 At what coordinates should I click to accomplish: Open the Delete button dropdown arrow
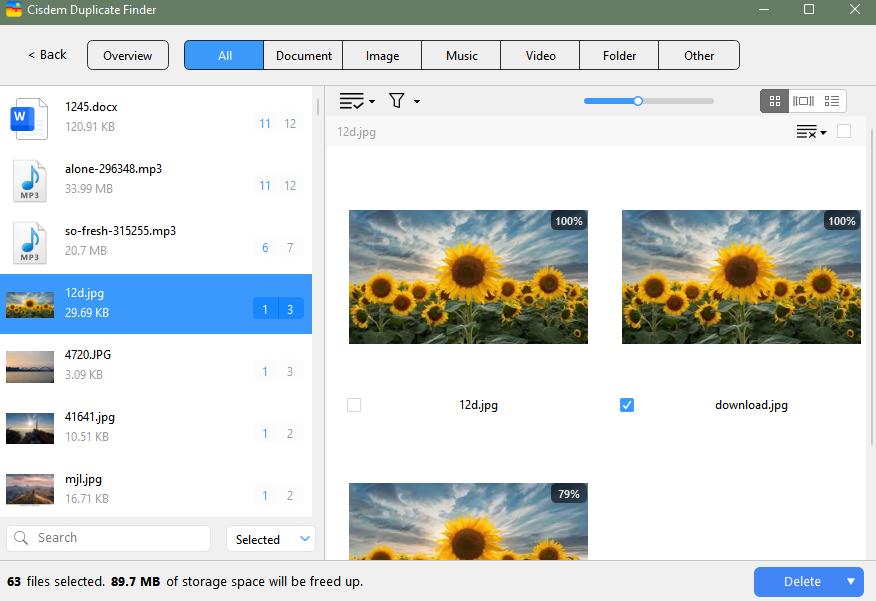click(x=851, y=581)
